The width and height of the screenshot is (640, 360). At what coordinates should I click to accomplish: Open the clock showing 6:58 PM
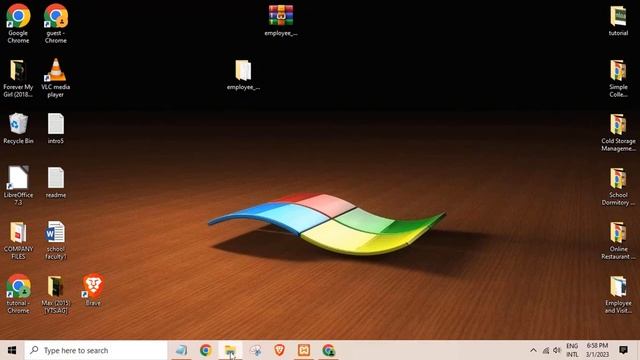coord(597,350)
